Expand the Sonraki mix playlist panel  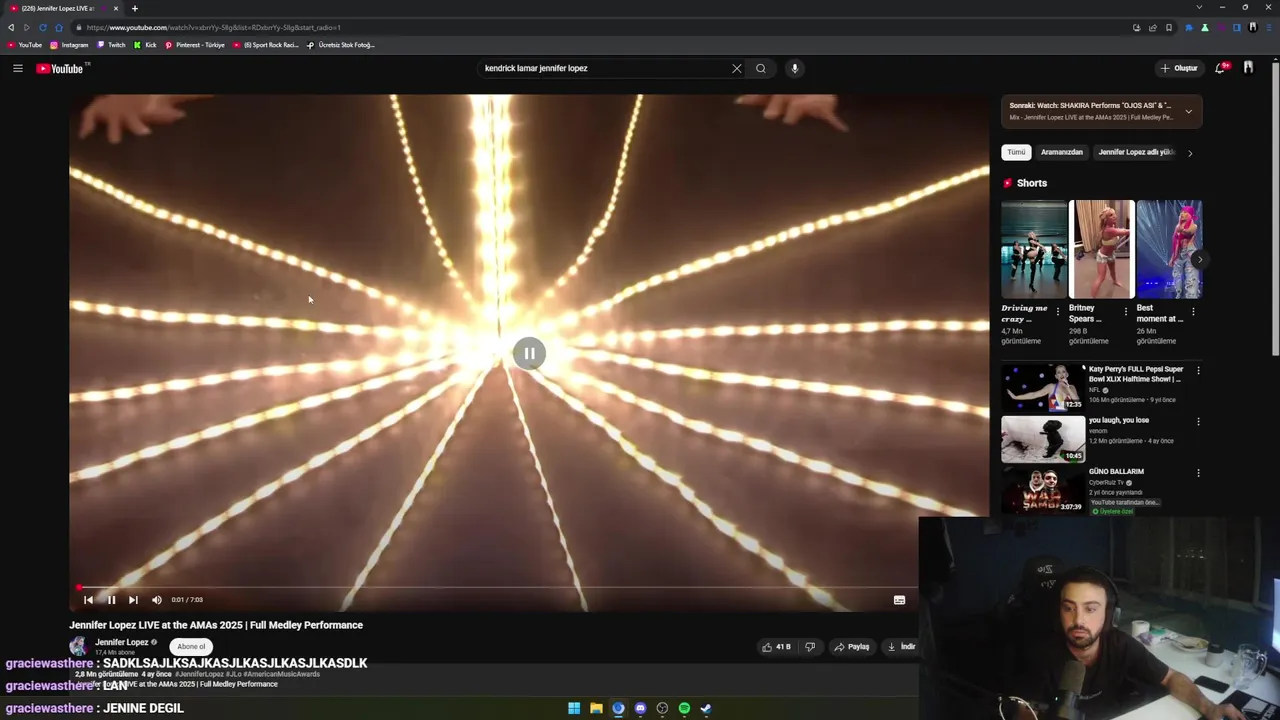[x=1188, y=111]
